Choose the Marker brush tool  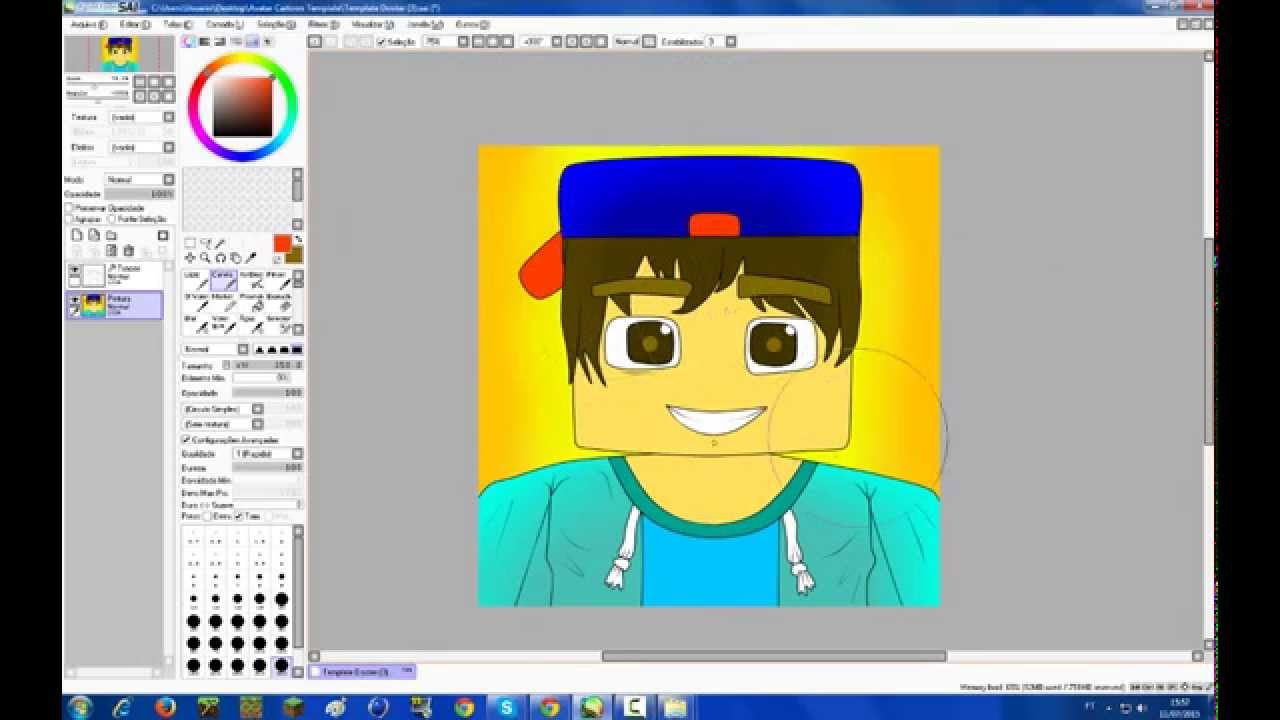223,301
